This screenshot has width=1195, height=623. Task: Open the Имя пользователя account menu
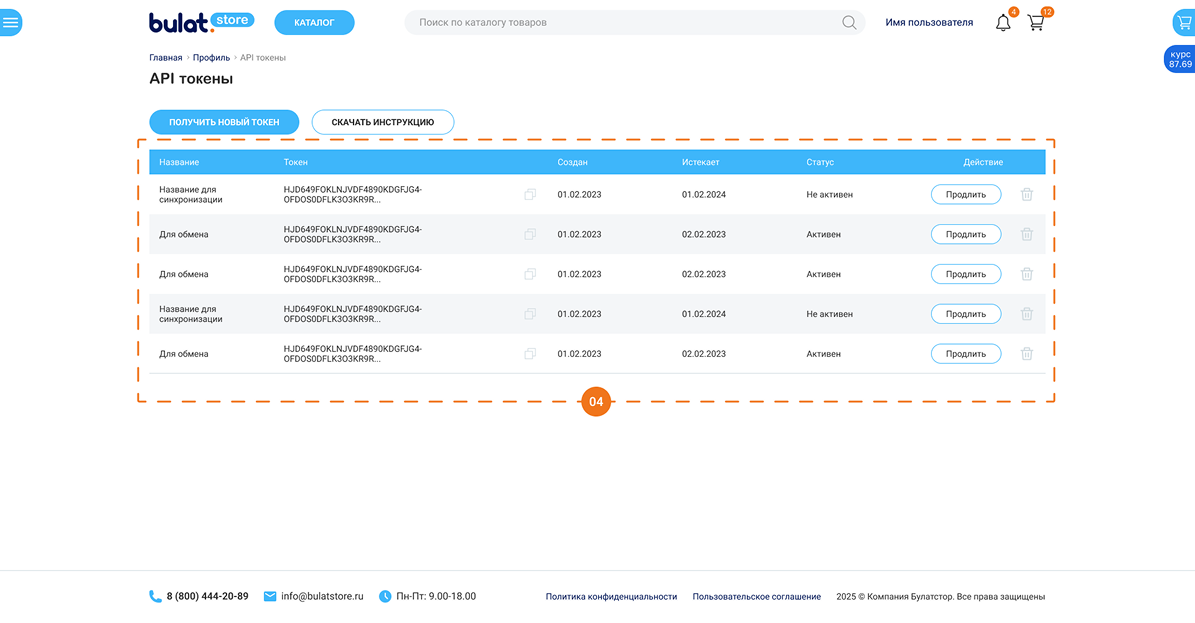tap(929, 23)
